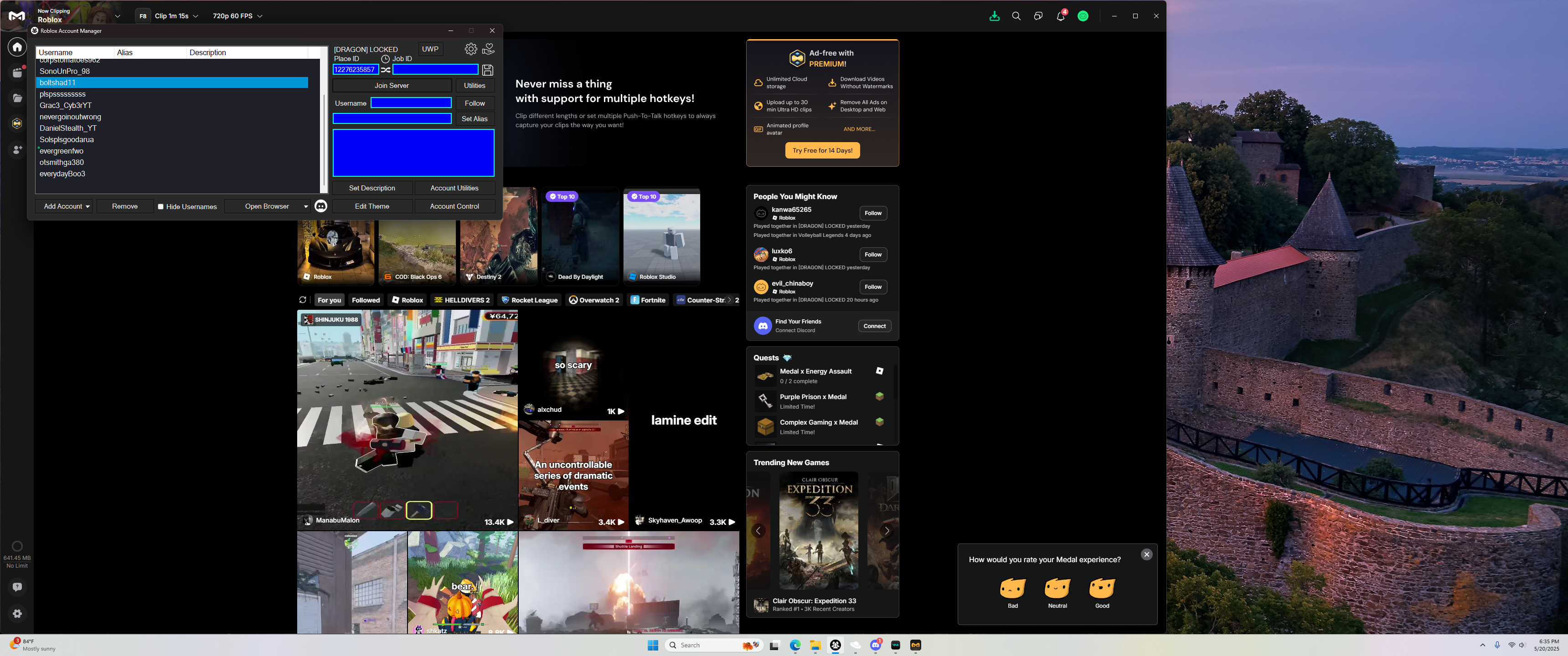
Task: Expand the Now Clipping Roblox game dropdown
Action: 118,16
